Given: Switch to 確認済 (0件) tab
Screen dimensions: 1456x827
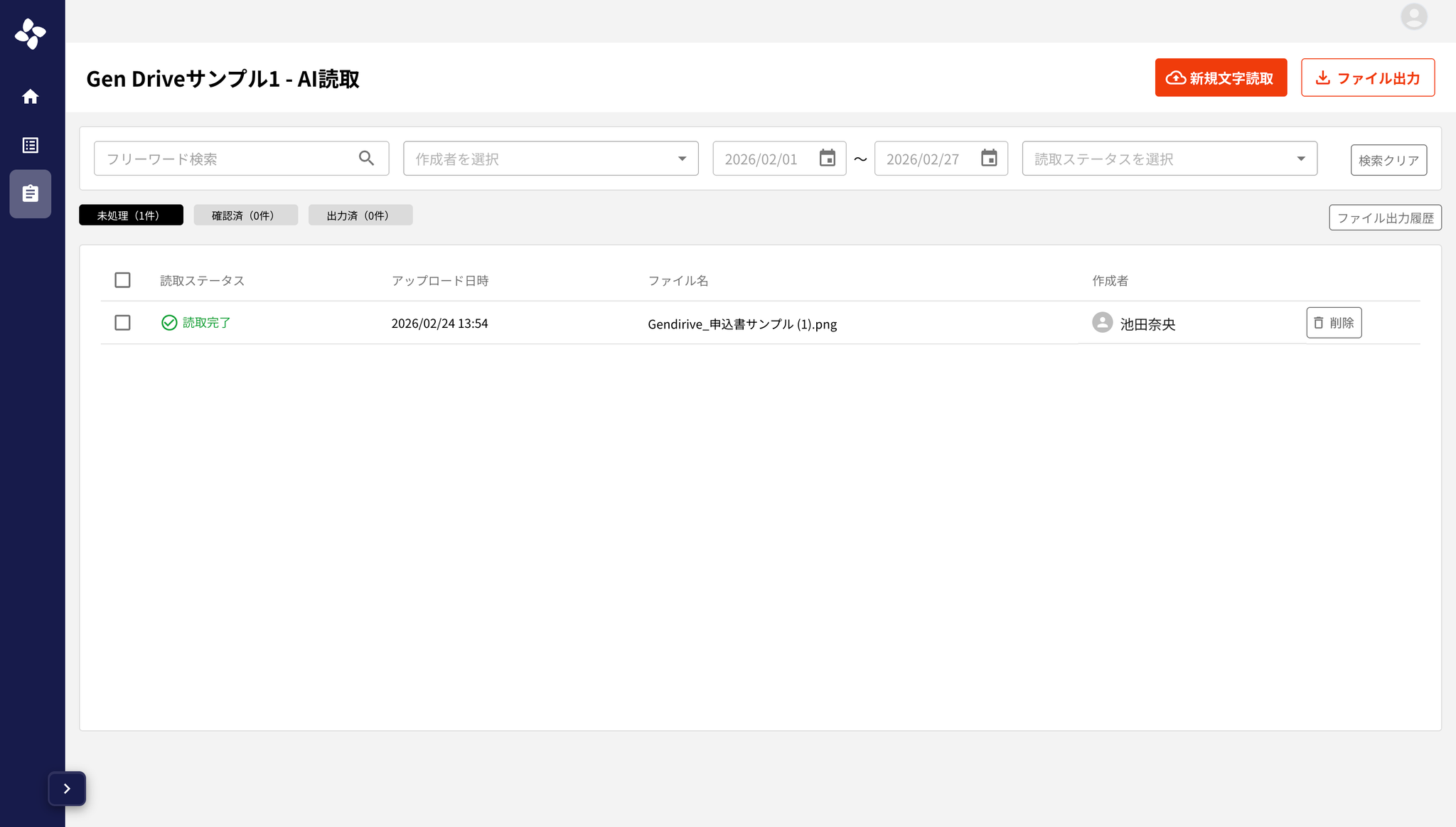Looking at the screenshot, I should (245, 215).
